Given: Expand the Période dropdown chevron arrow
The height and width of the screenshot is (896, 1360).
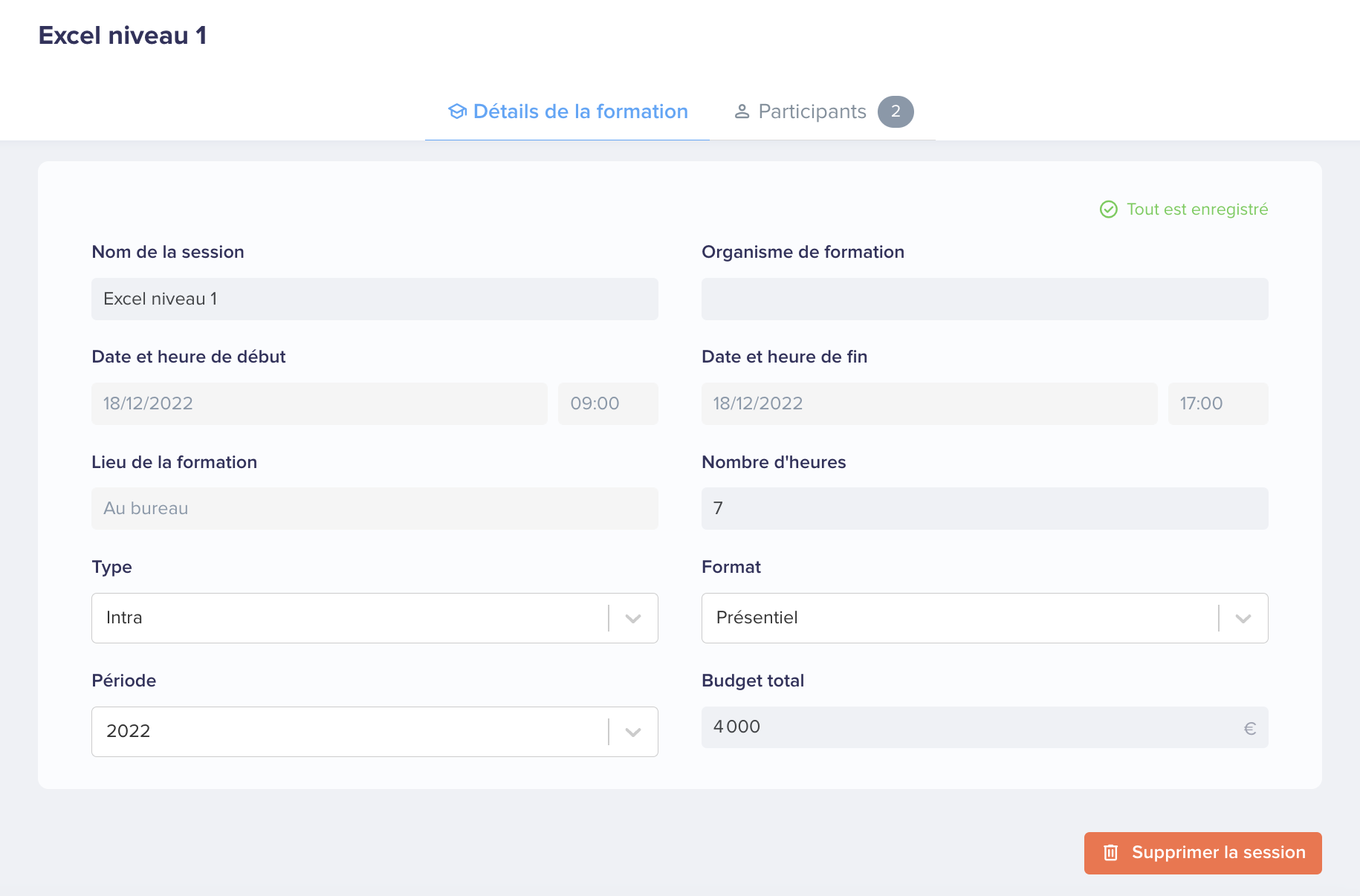Looking at the screenshot, I should click(x=633, y=732).
